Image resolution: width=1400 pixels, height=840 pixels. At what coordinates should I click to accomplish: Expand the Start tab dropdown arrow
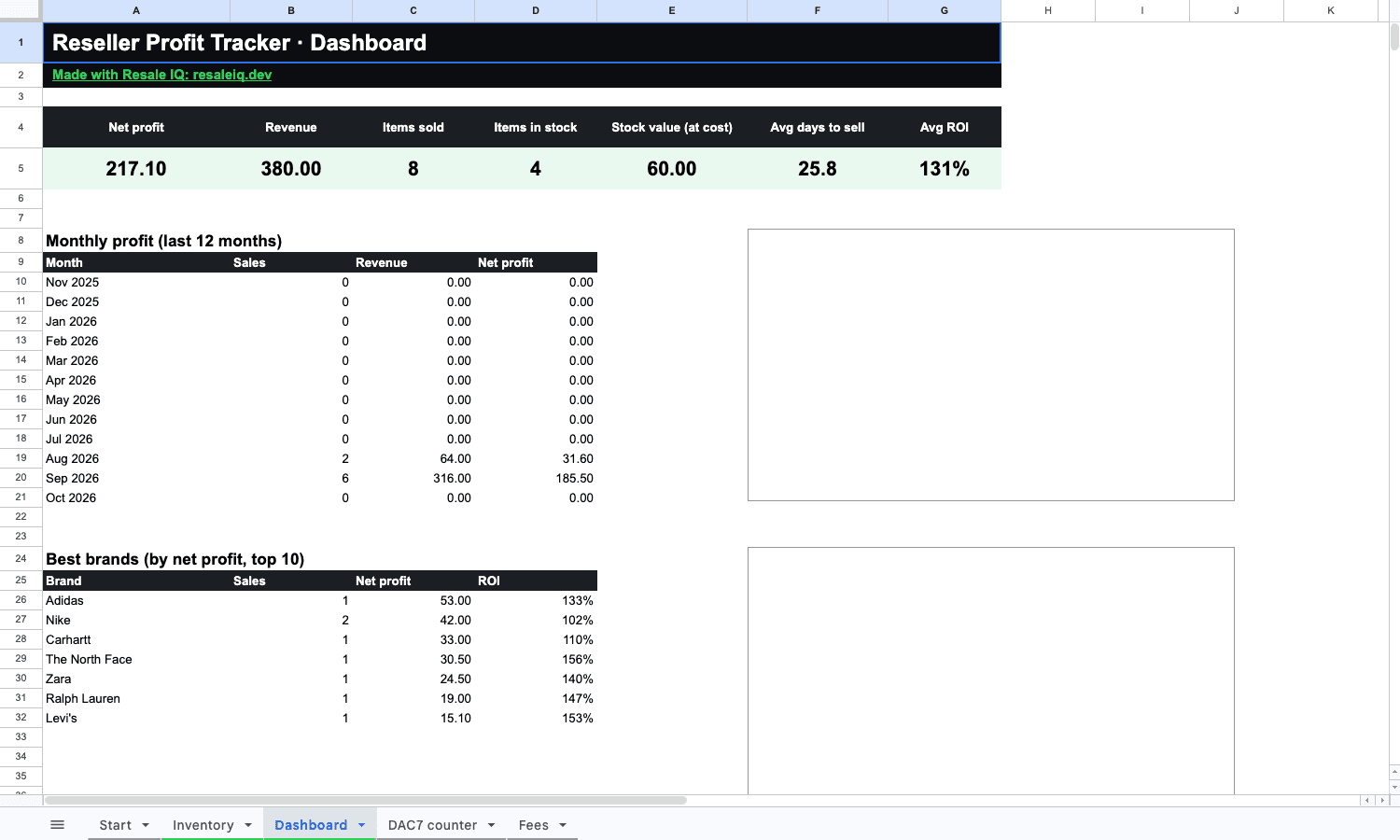coord(146,825)
